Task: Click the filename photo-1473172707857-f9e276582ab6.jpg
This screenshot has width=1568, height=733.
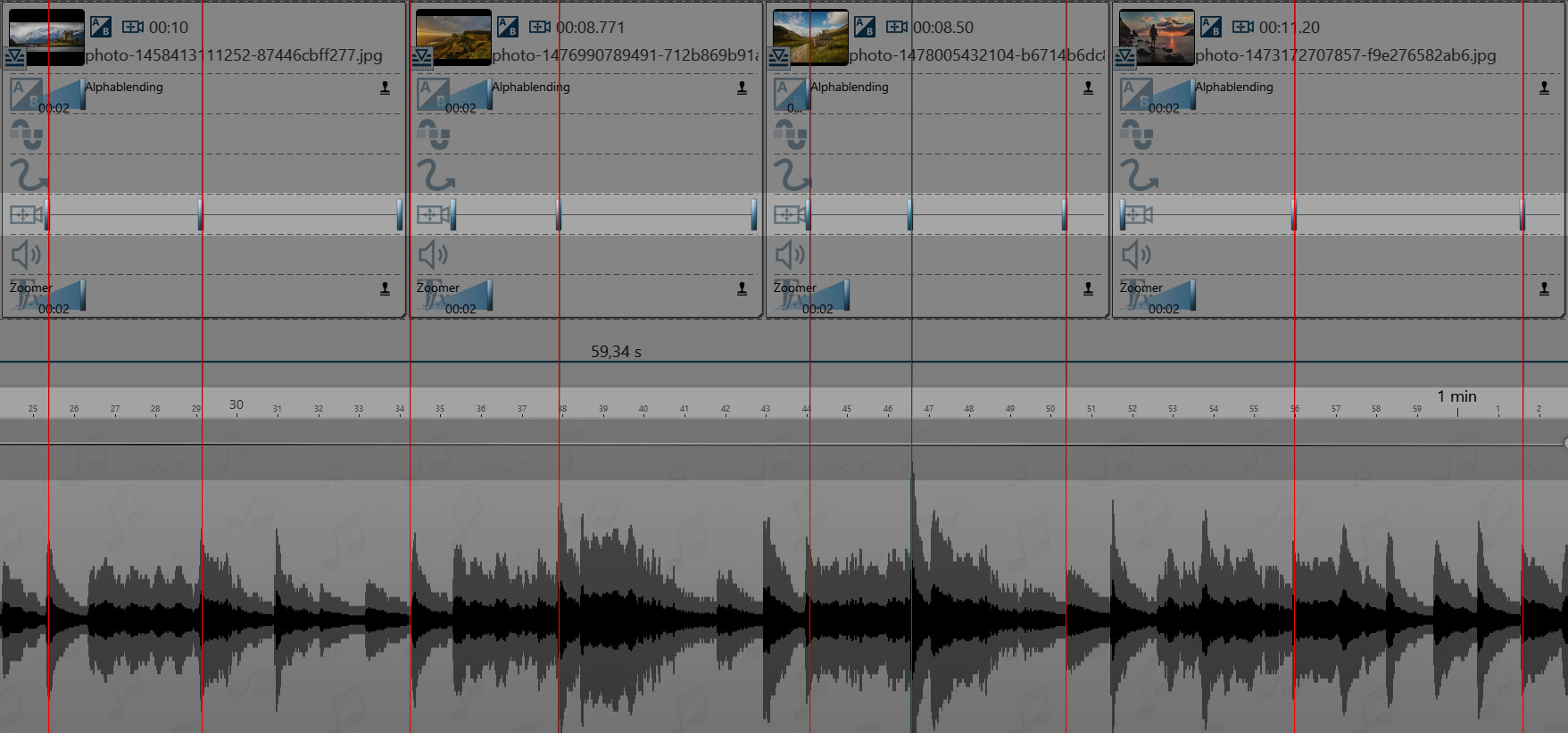Action: (1346, 55)
